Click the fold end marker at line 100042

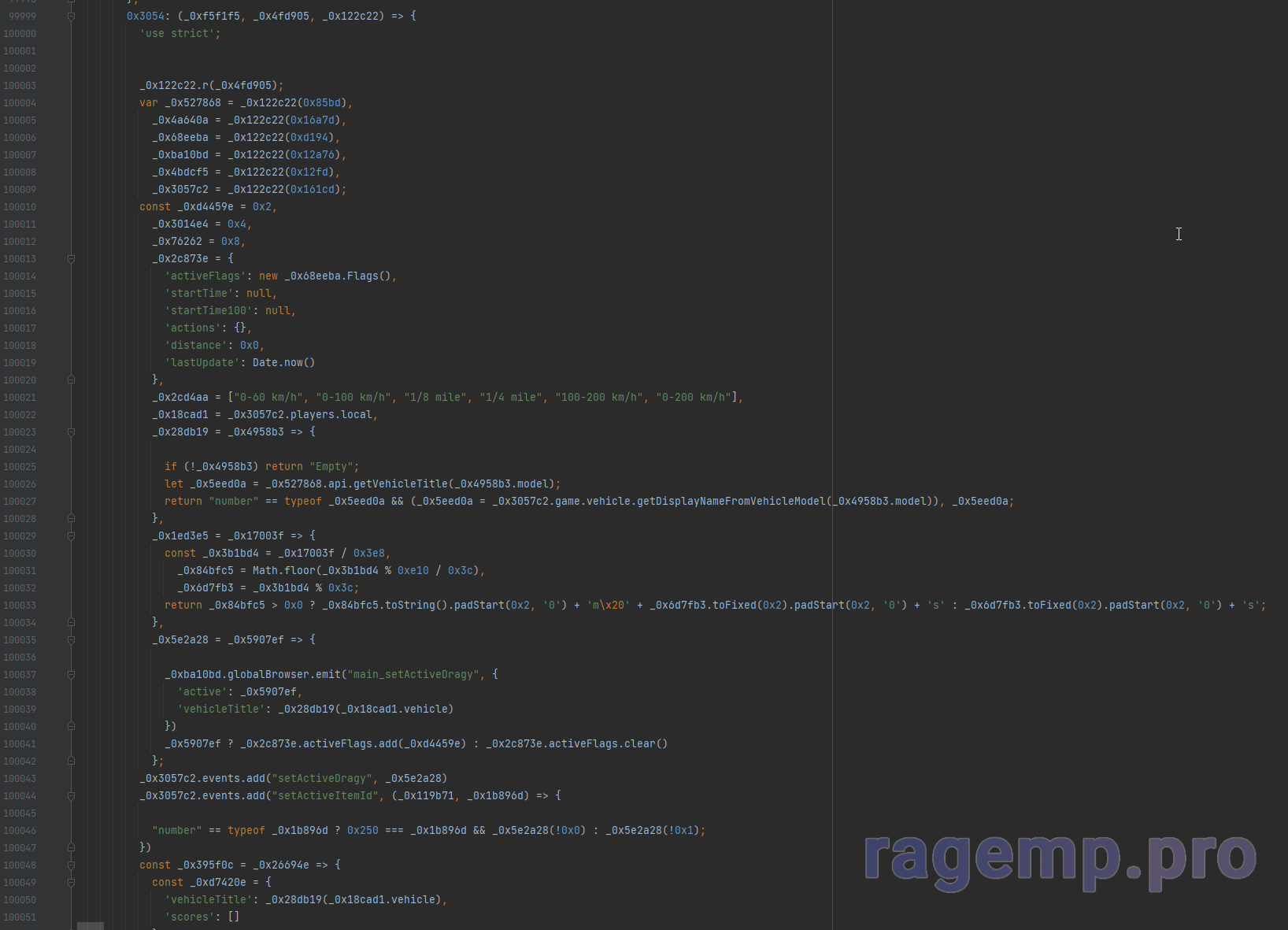pos(71,761)
